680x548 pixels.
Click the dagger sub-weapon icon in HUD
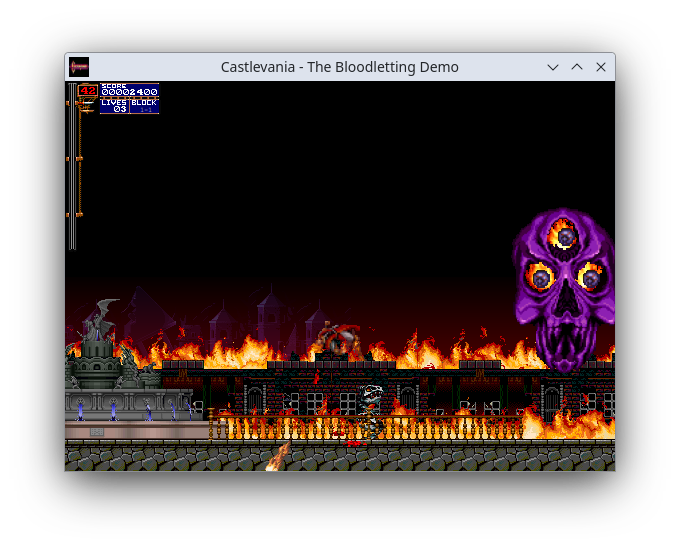pos(88,103)
